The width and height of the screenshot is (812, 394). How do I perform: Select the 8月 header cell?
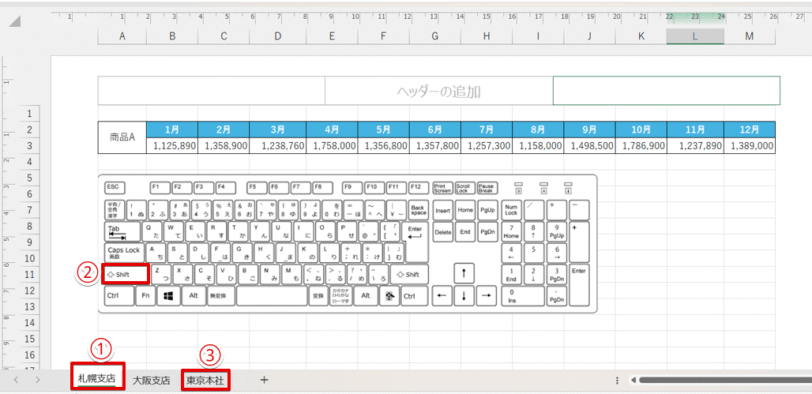pos(538,129)
